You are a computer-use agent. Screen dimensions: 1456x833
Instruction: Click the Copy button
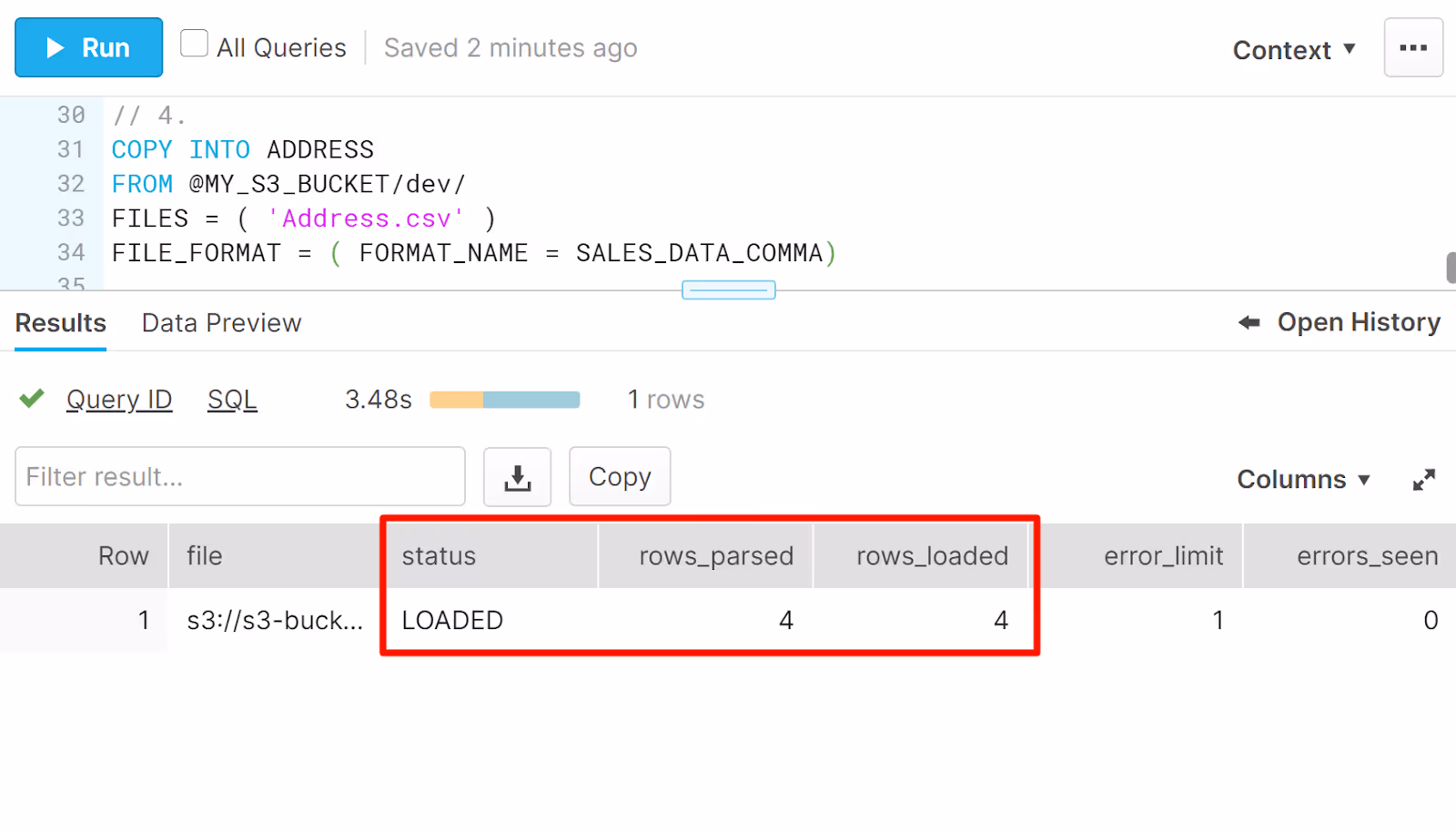click(620, 476)
